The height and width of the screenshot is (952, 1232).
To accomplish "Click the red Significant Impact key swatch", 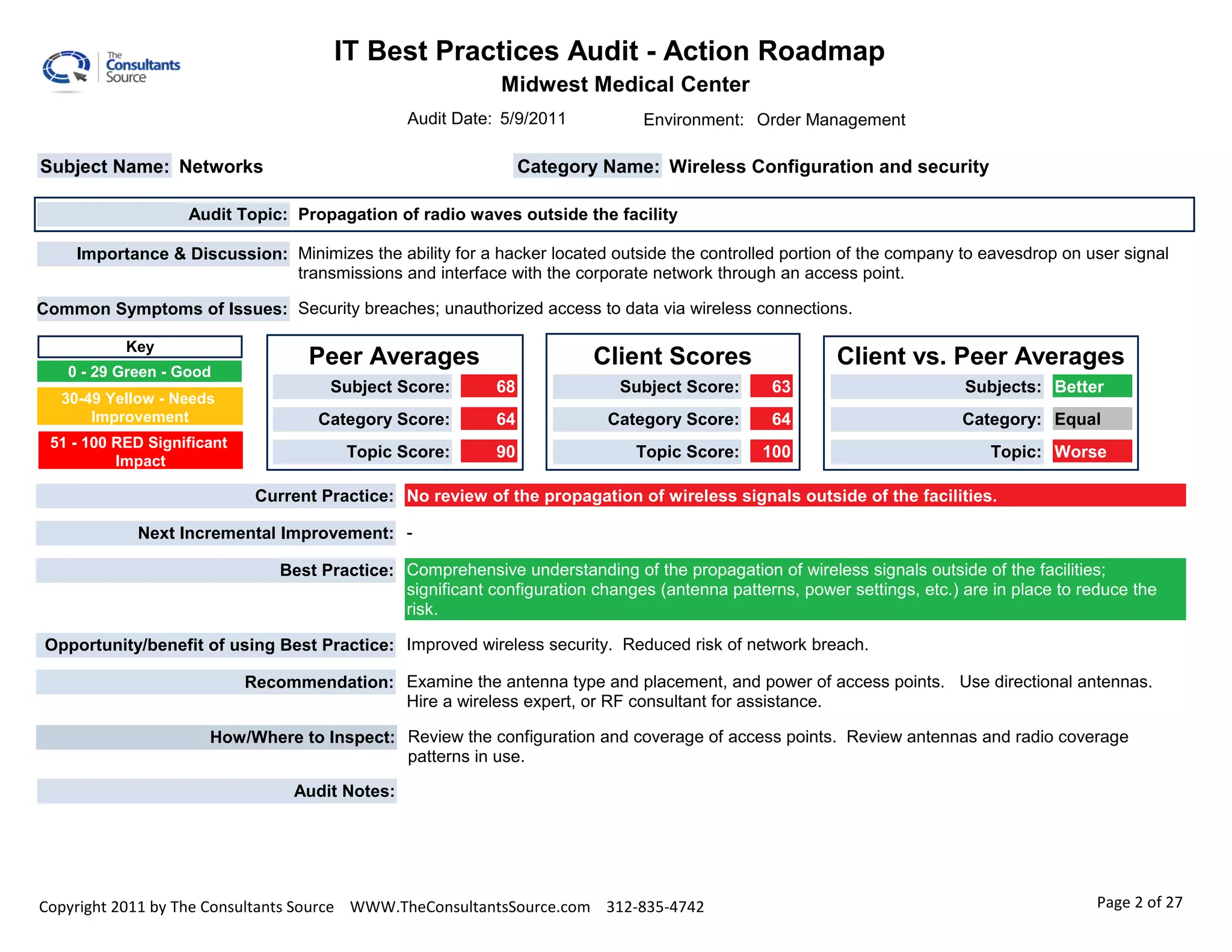I will [x=140, y=451].
